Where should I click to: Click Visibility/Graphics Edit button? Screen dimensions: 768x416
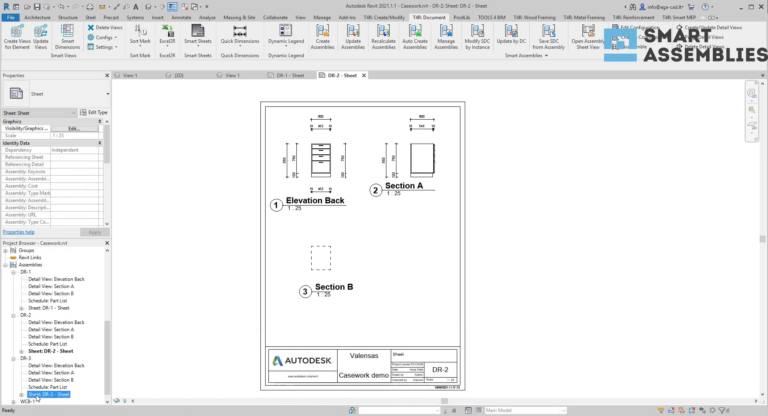[x=74, y=128]
